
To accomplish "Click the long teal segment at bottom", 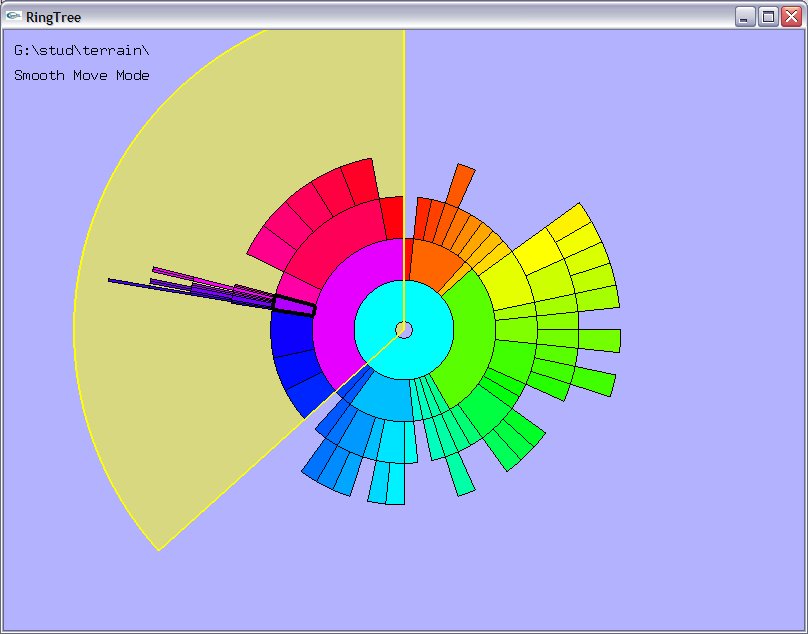I will coord(460,474).
